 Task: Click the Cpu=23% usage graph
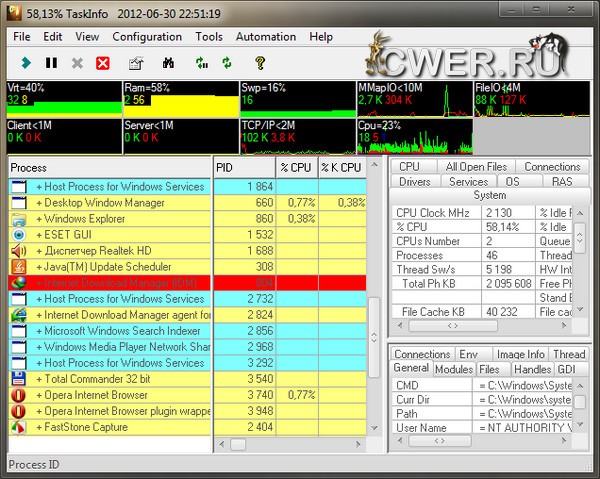coord(412,138)
